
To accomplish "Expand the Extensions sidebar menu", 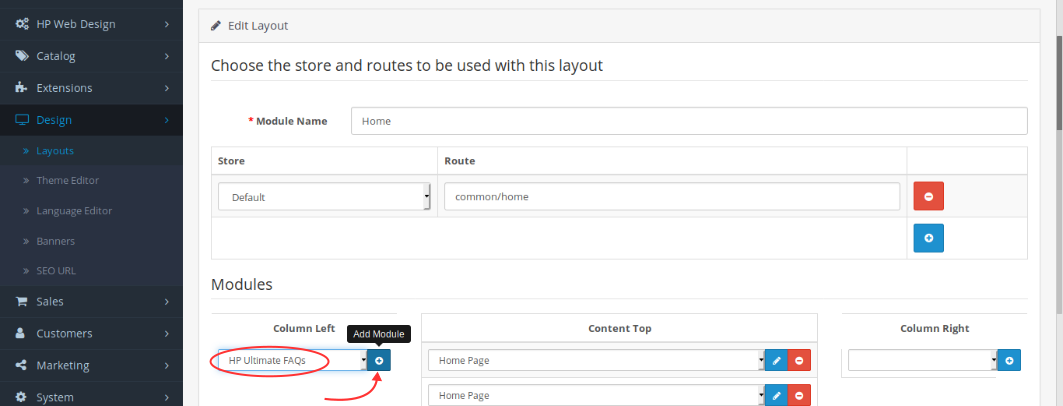I will (x=91, y=88).
